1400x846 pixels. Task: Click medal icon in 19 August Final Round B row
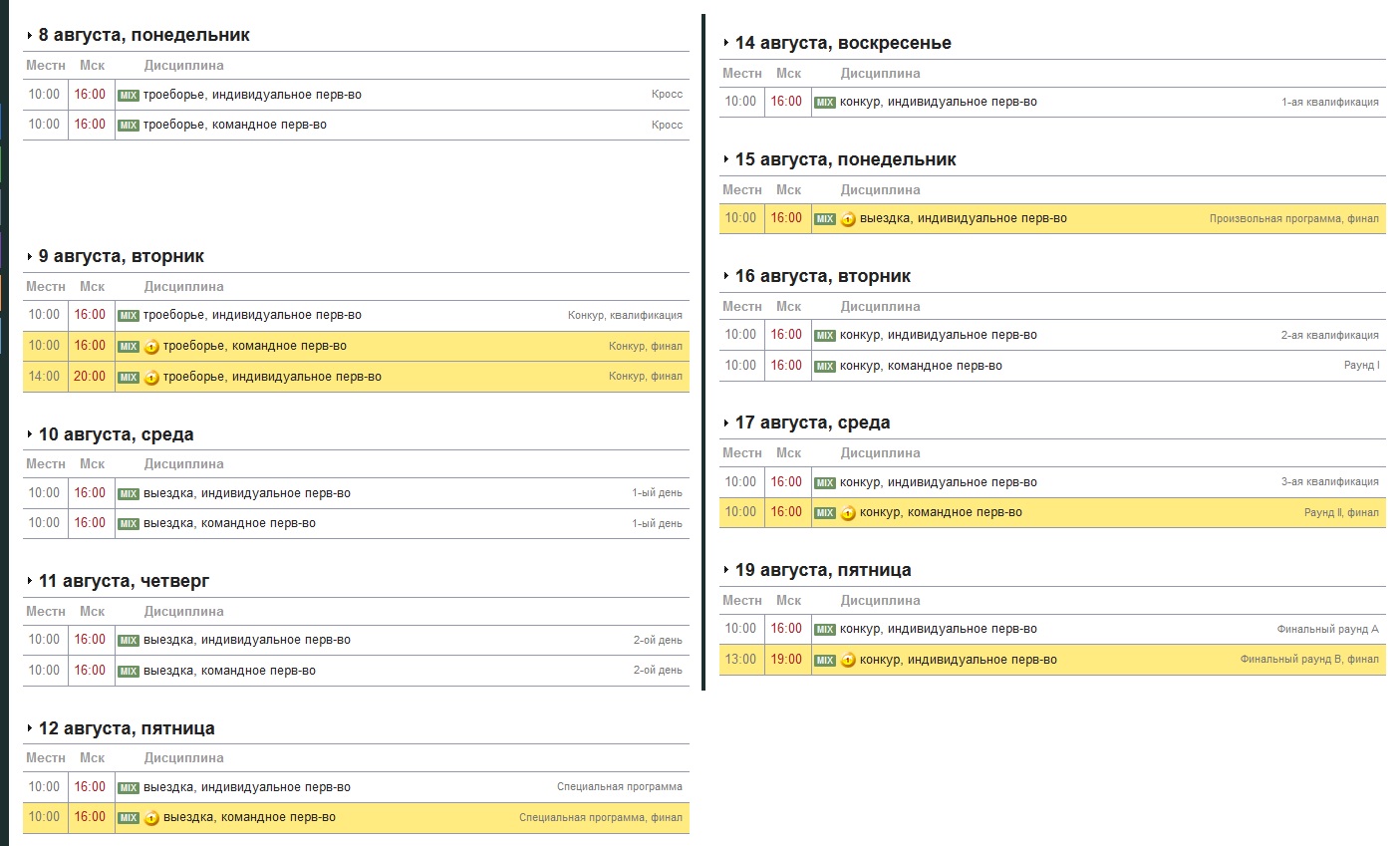coord(848,660)
